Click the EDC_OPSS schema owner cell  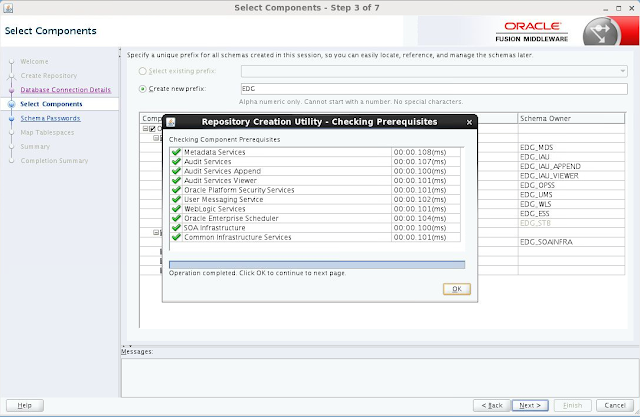point(571,185)
